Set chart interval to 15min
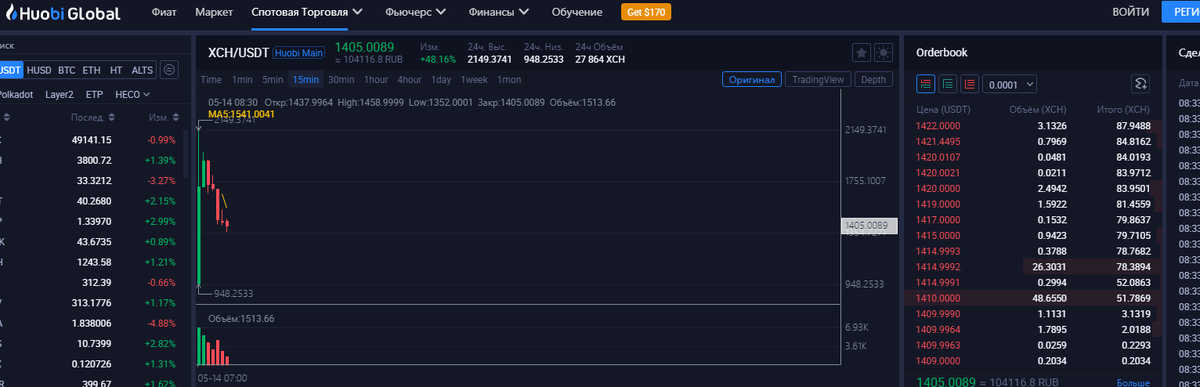Viewport: 1200px width, 387px height. pos(305,79)
